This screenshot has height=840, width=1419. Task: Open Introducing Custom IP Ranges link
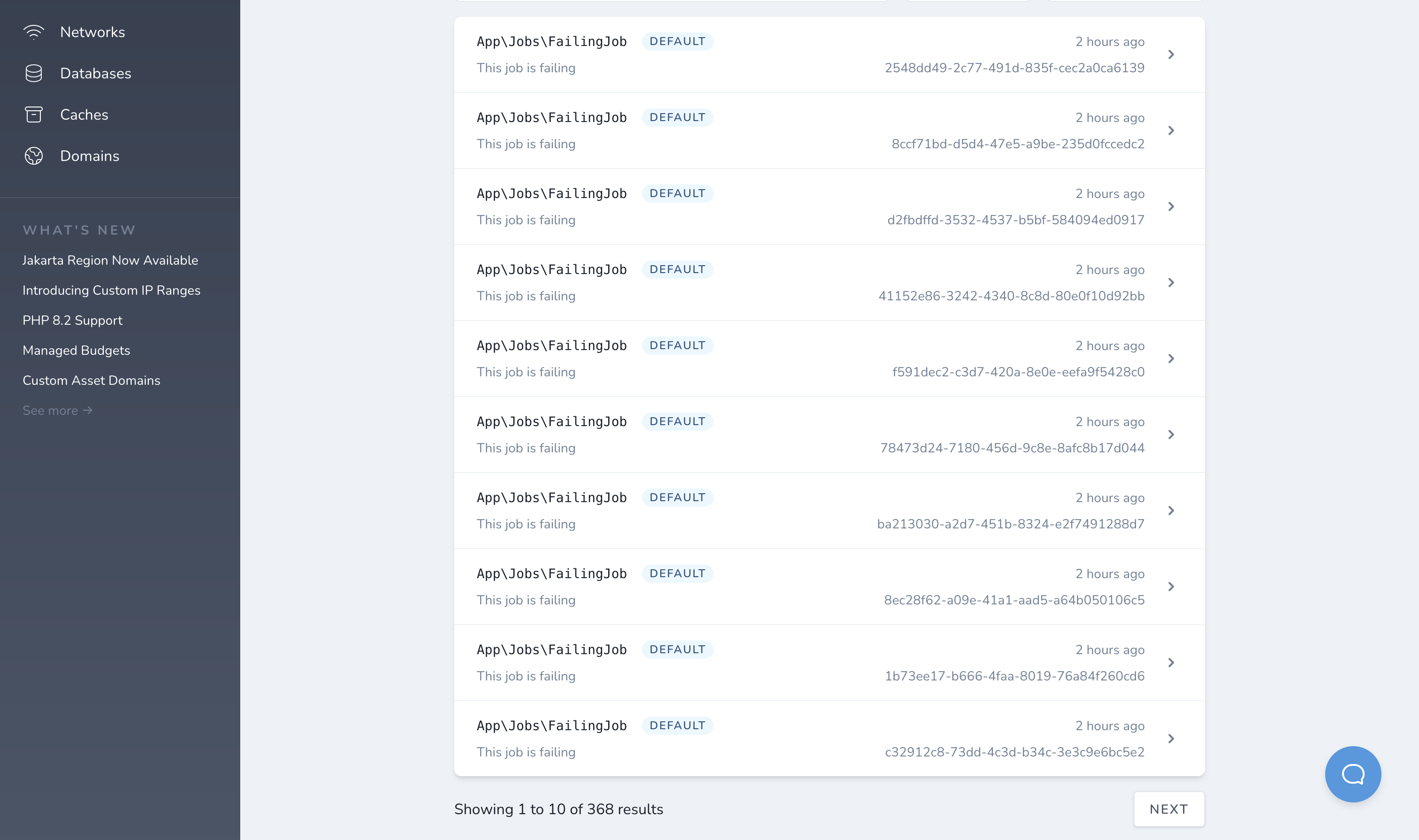(112, 290)
